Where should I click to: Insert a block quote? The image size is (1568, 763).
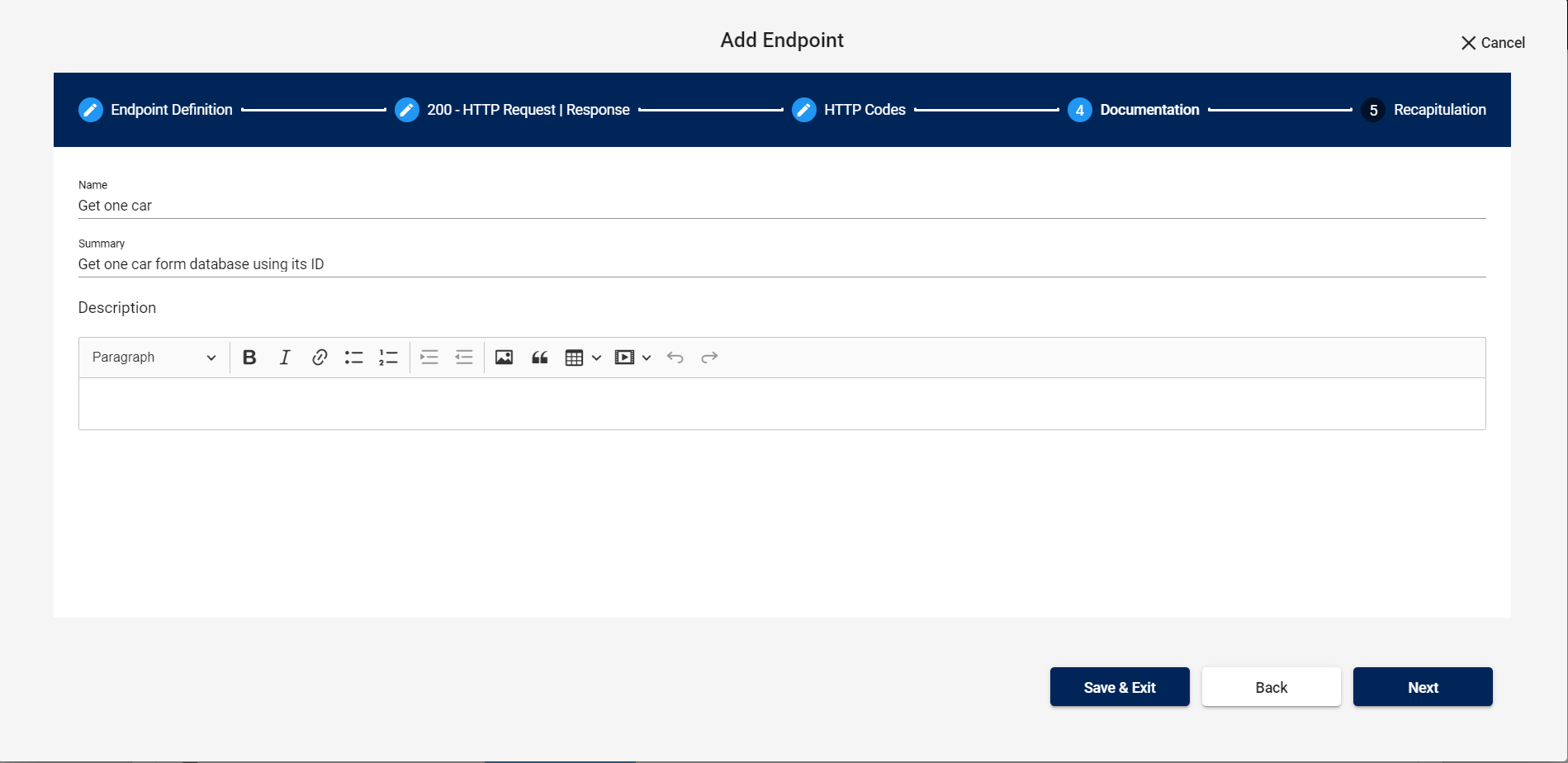(540, 358)
